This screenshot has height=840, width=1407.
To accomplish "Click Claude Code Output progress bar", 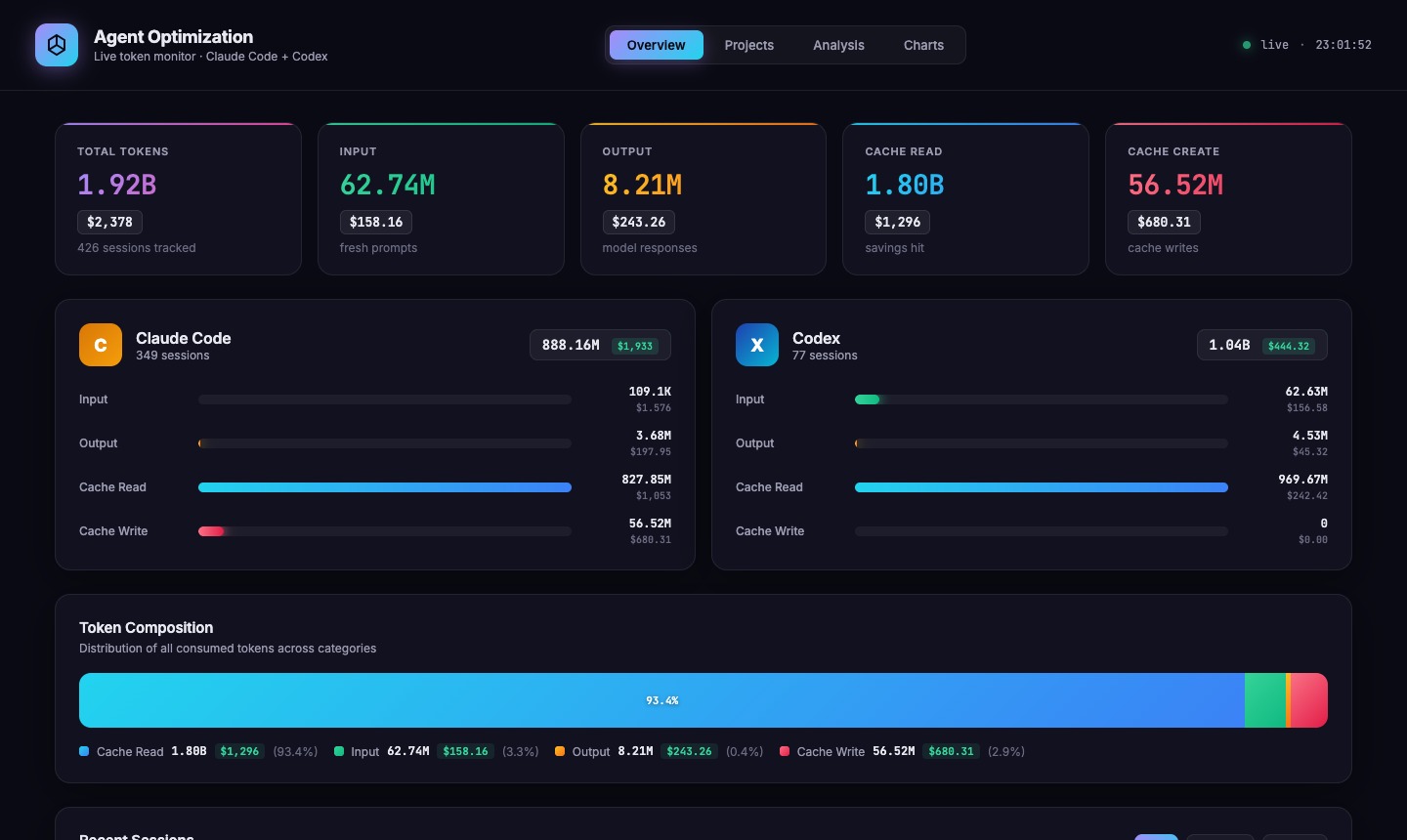I will (385, 443).
